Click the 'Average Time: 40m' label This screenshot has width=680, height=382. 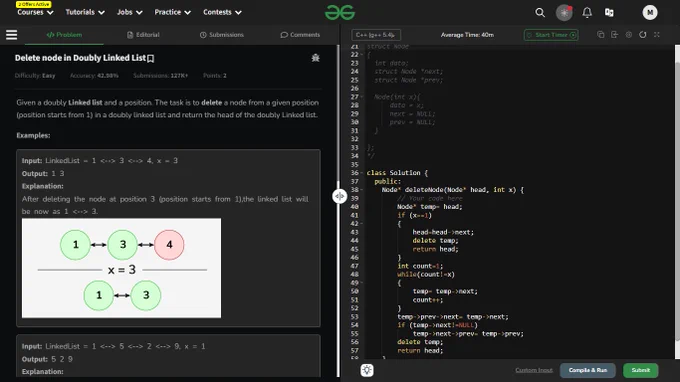tap(467, 35)
